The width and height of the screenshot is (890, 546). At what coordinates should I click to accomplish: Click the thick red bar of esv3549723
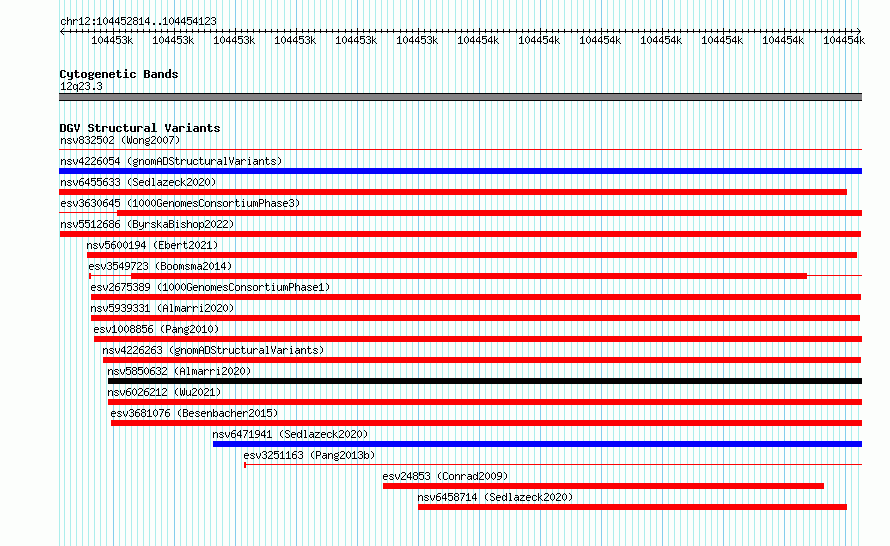click(x=469, y=276)
